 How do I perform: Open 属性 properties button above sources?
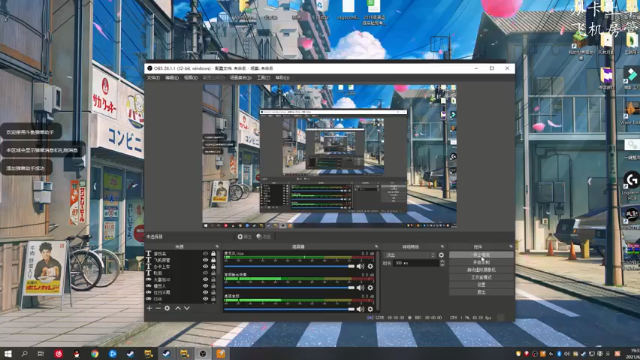tap(244, 237)
